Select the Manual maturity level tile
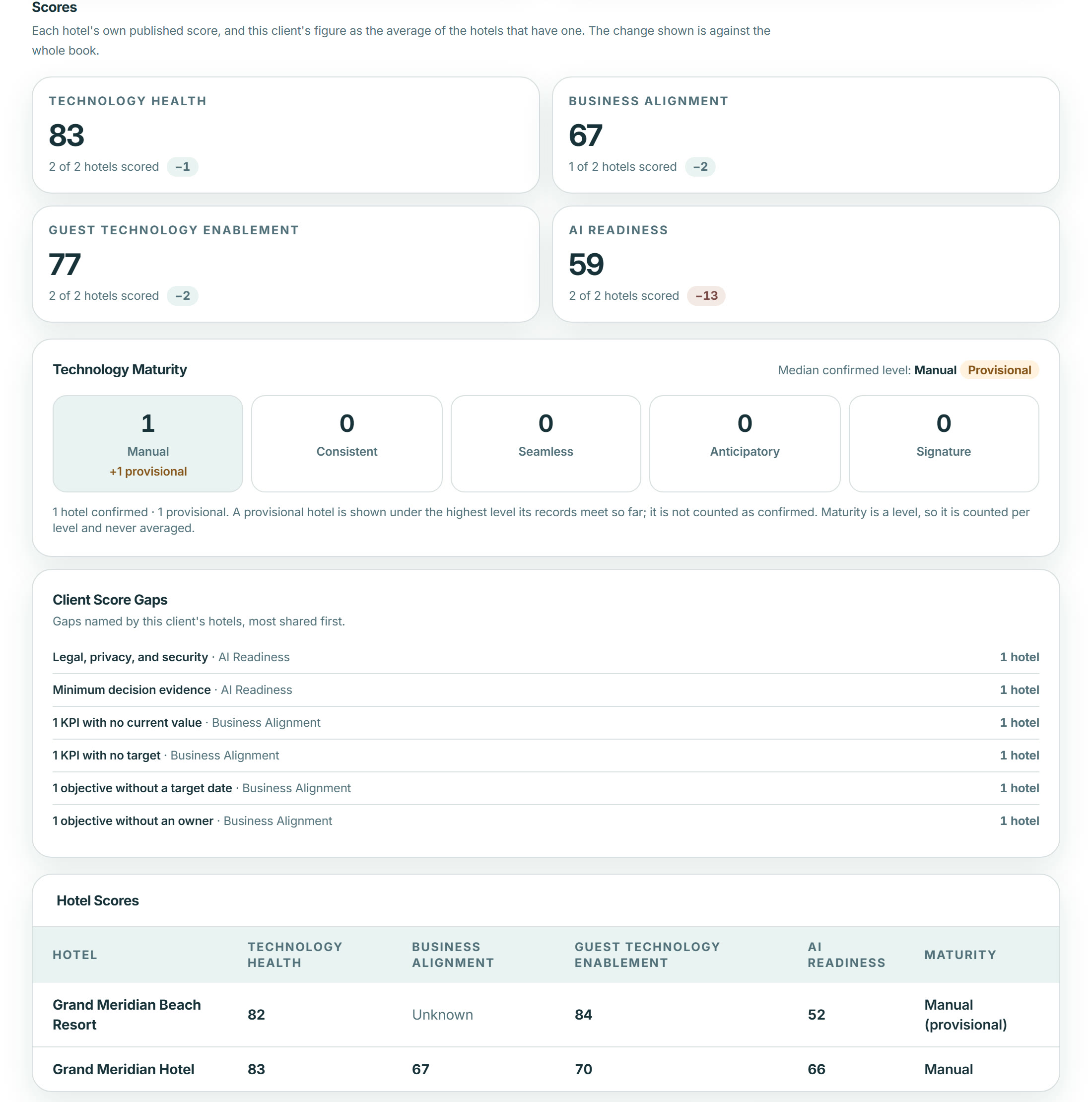This screenshot has width=1092, height=1102. tap(148, 444)
